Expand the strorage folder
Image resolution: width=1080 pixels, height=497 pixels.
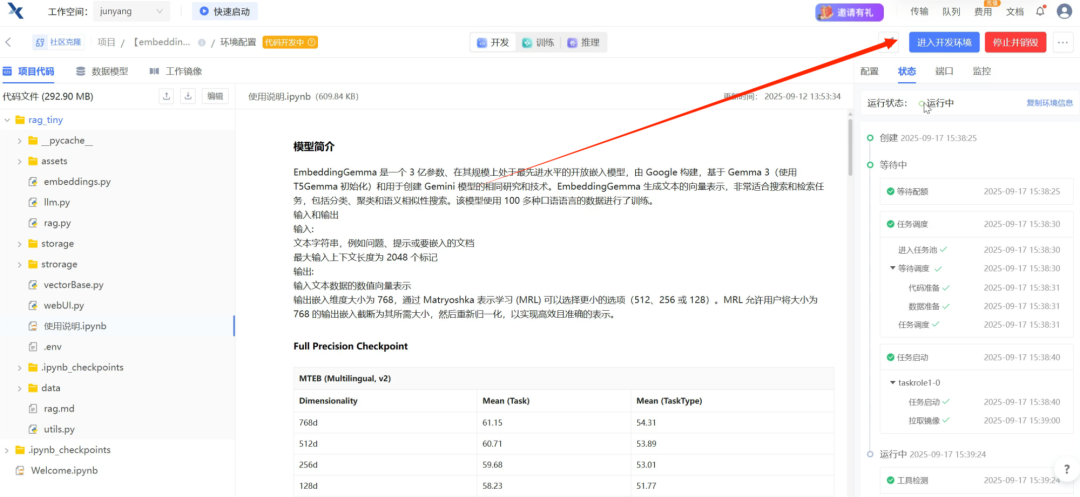[x=19, y=264]
